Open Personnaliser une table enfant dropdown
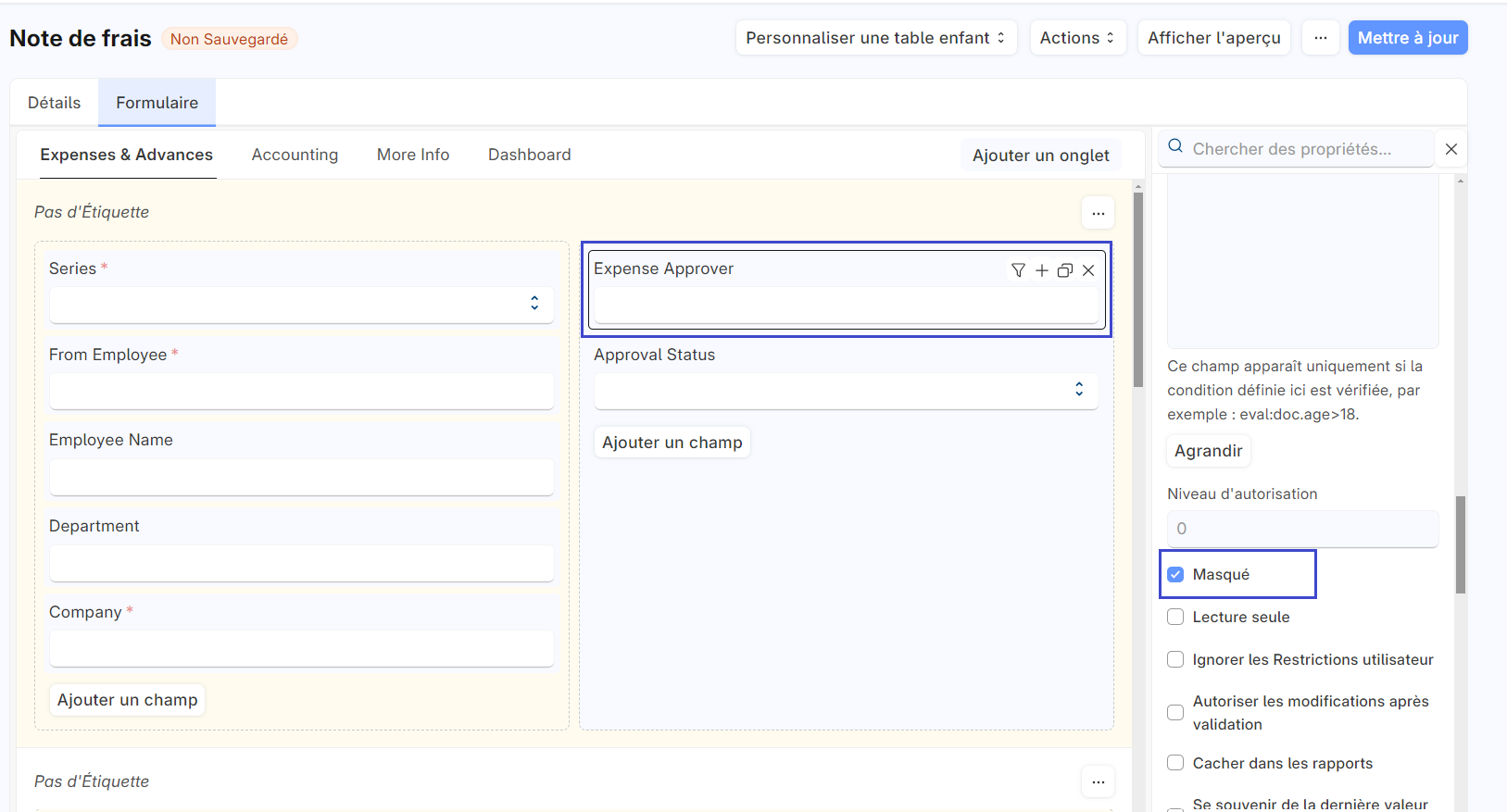Screen dimensions: 1507x812 [x=875, y=38]
